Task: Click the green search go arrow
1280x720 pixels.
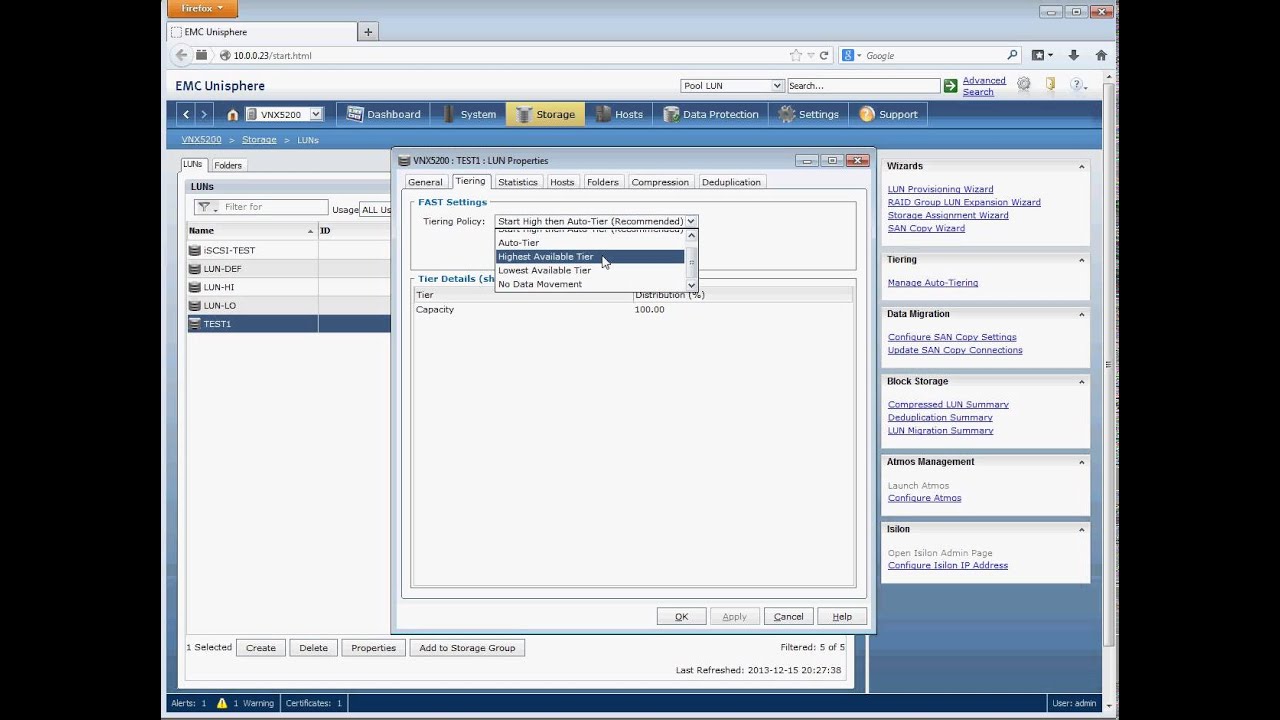Action: pos(951,86)
